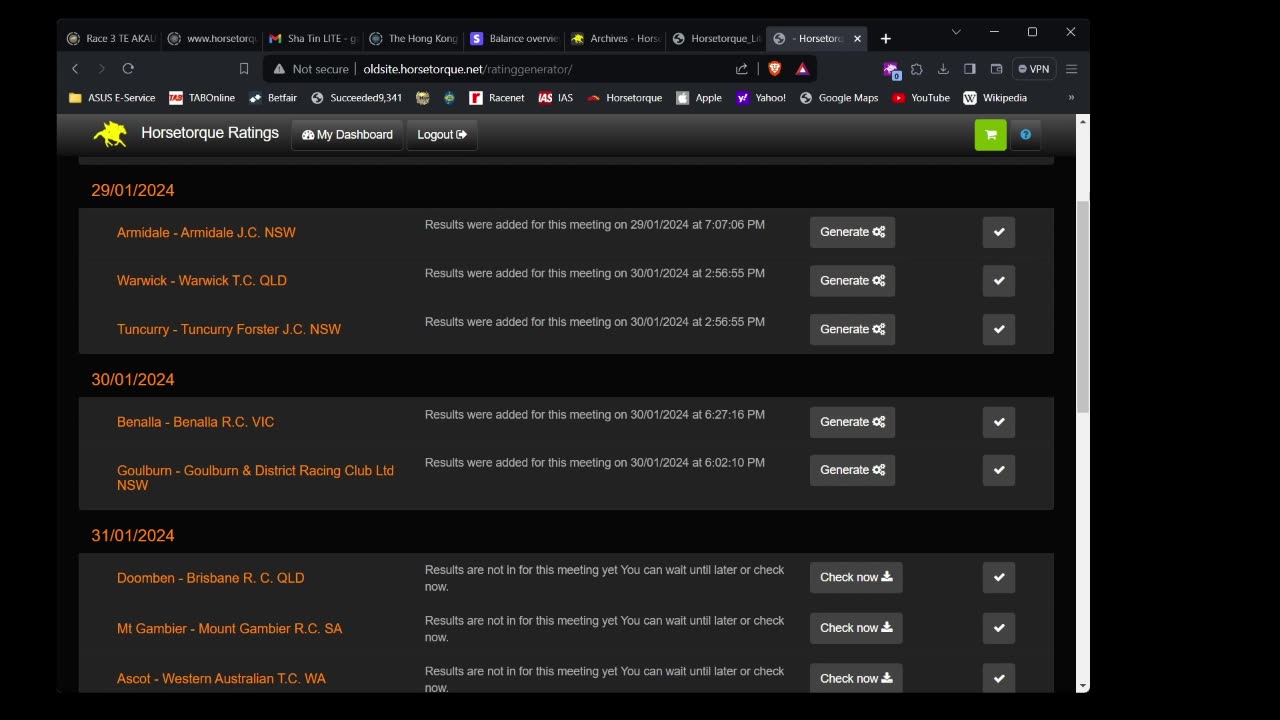The width and height of the screenshot is (1280, 720).
Task: Check now for Doomben results
Action: pyautogui.click(x=856, y=577)
